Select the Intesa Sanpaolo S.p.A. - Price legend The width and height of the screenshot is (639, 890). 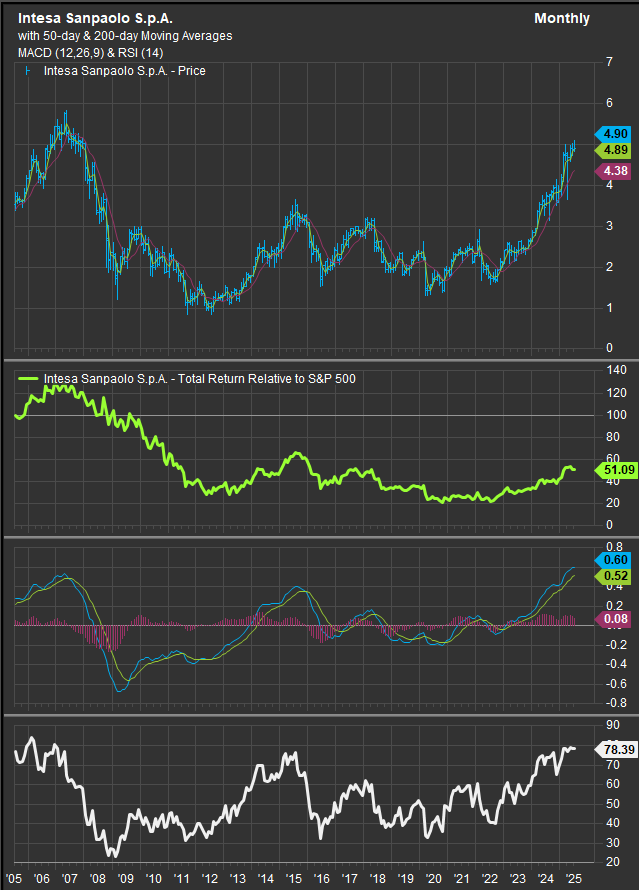point(124,71)
